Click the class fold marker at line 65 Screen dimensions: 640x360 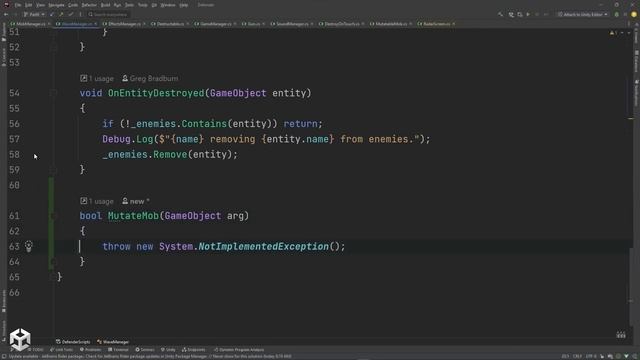(53, 277)
